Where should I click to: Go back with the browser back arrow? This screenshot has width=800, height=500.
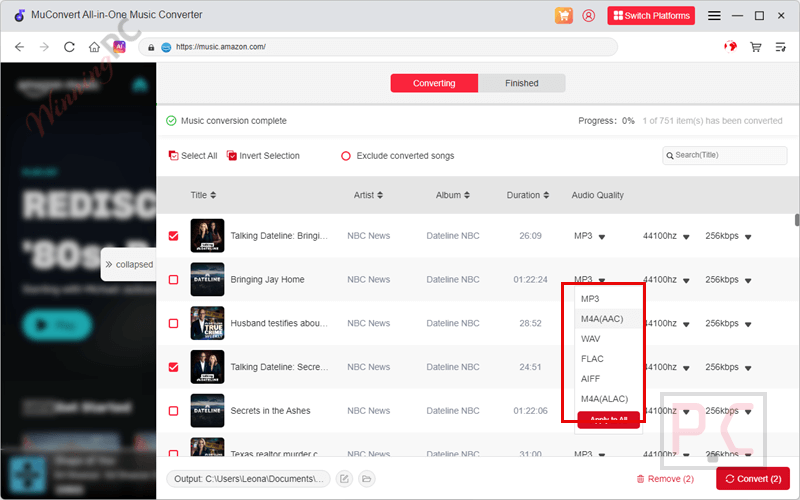(19, 47)
